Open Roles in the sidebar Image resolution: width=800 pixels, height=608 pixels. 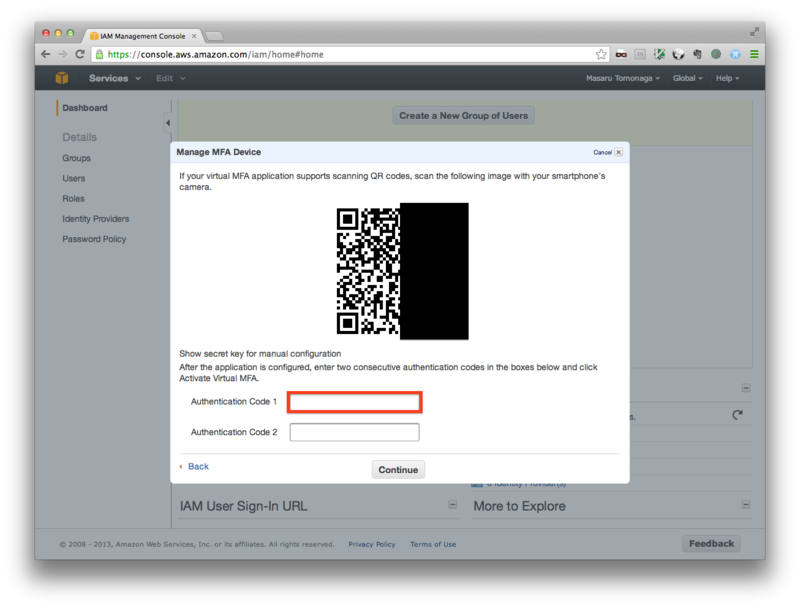pyautogui.click(x=73, y=198)
